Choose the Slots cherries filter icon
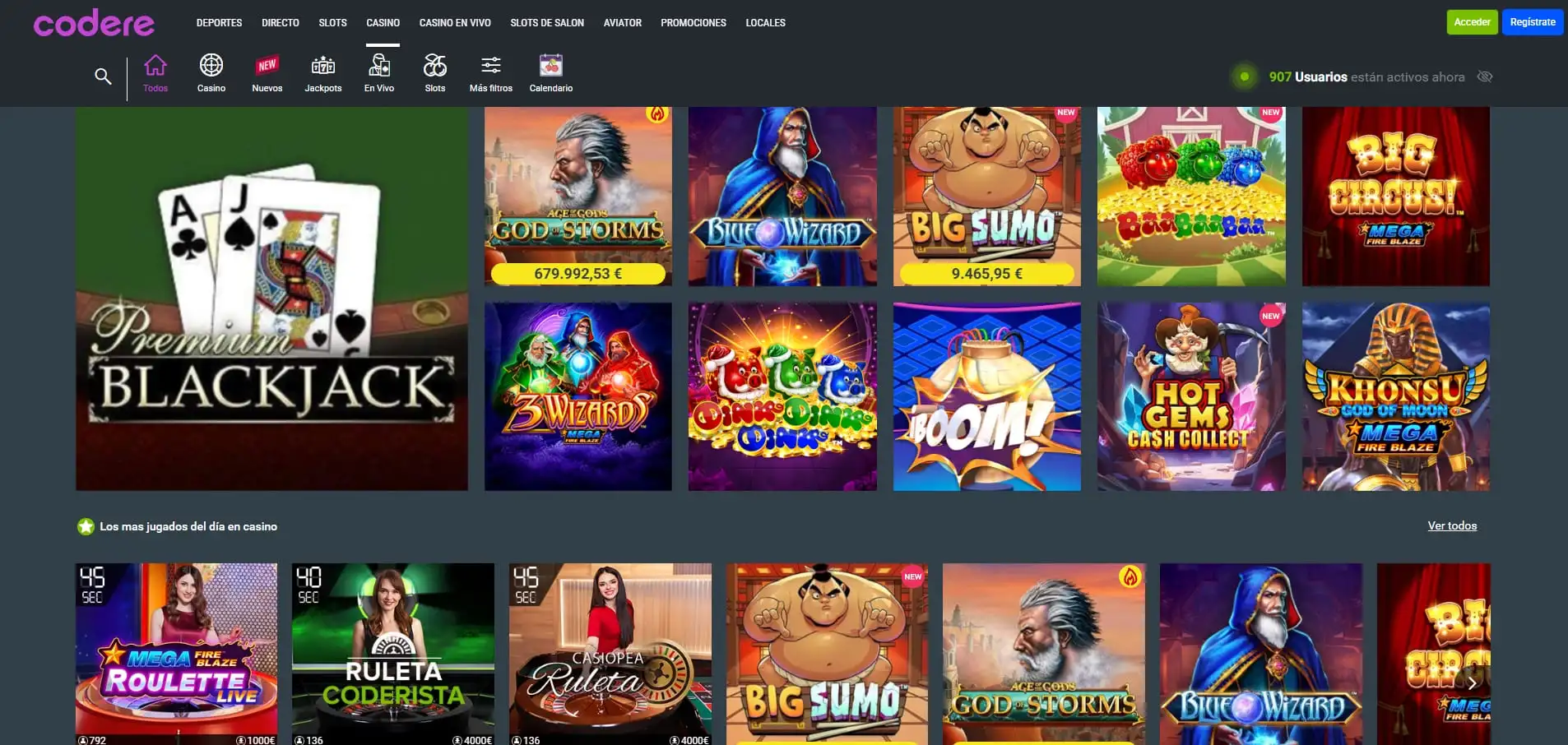1568x745 pixels. (x=435, y=65)
